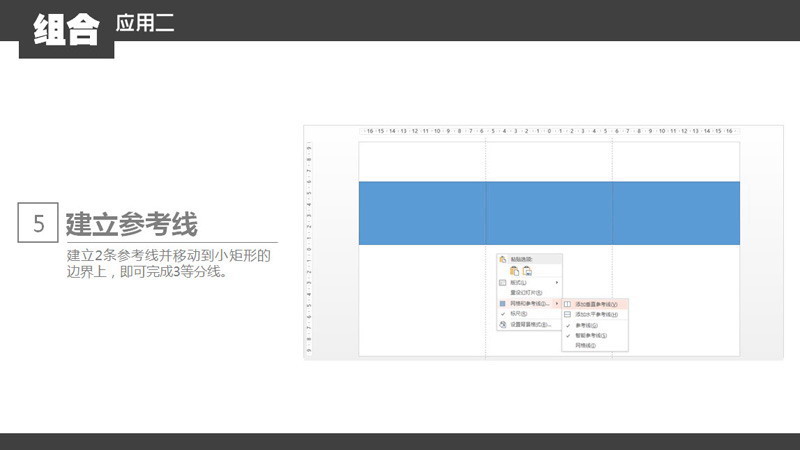
Task: Choose 重设幻灯片 from context menu
Action: point(526,293)
